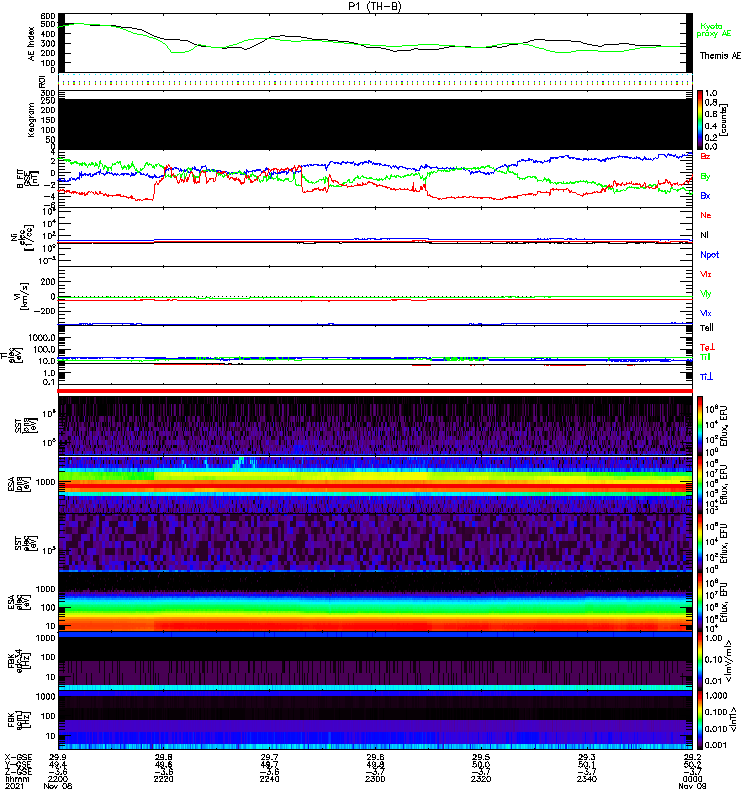Screen dimensions: 750x800
Task: Click the green "Viy" velocity legend label
Action: [x=706, y=294]
